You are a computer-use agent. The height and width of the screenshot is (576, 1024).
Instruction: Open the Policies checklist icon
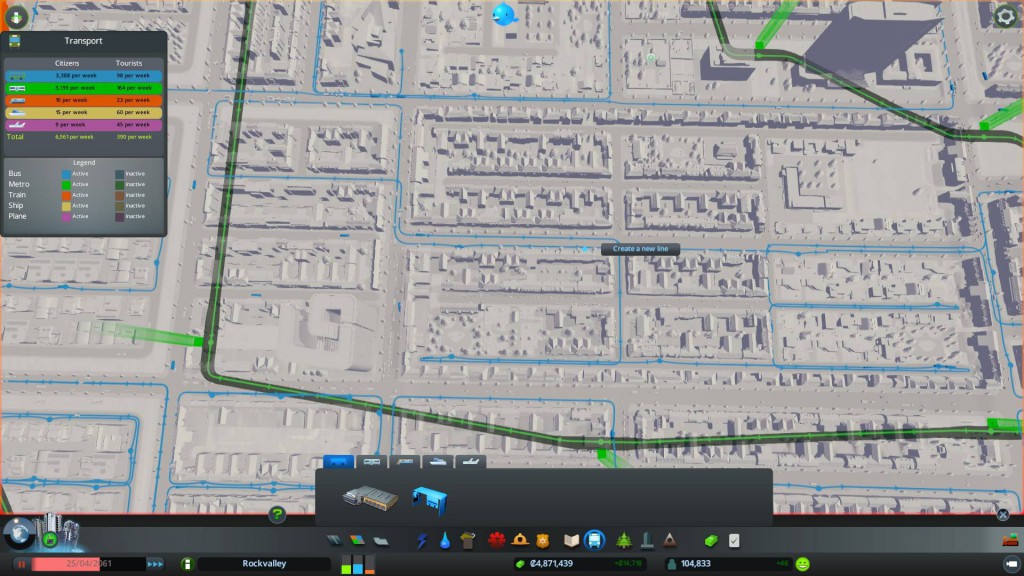(x=734, y=540)
